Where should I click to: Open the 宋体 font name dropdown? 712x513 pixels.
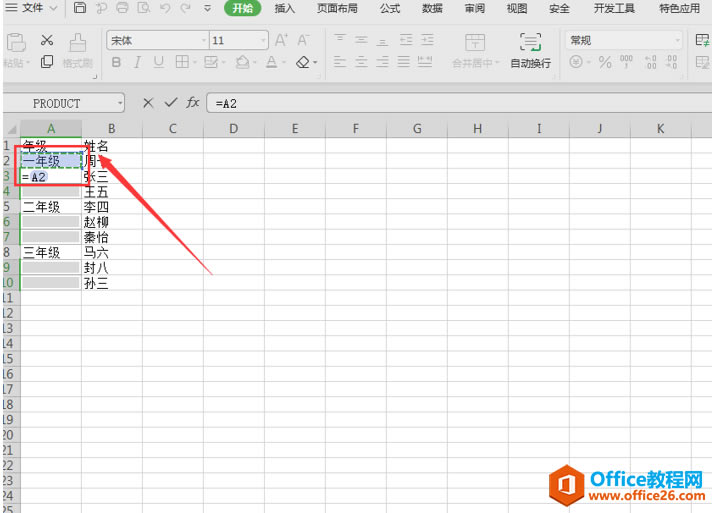point(204,40)
